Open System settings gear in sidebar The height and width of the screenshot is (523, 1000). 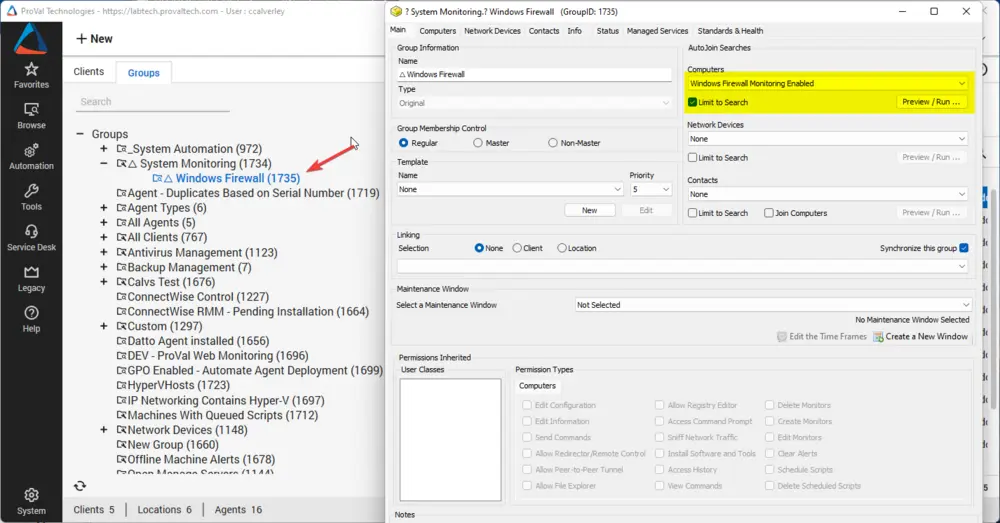click(x=31, y=502)
